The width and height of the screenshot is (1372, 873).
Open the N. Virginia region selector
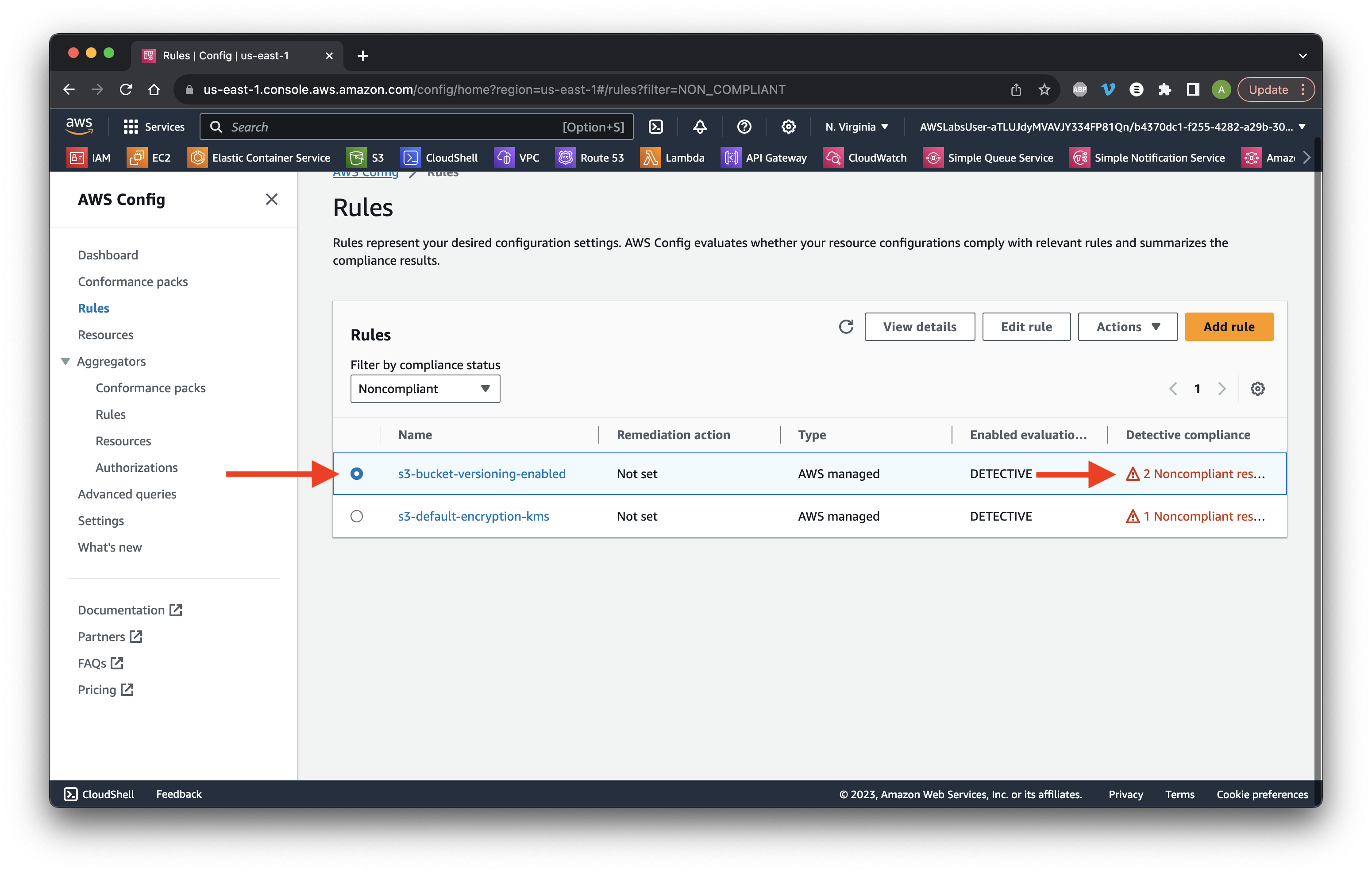[x=857, y=127]
